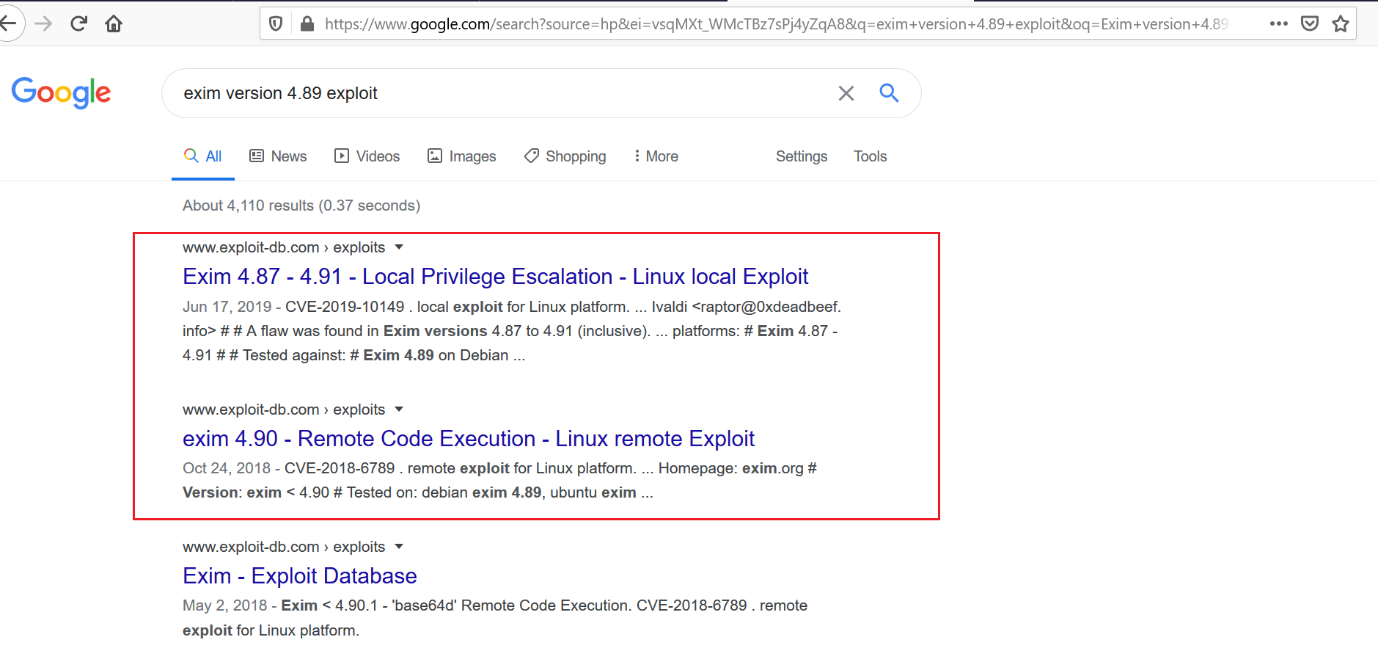The image size is (1378, 648).
Task: Expand dropdown arrow for third exploit-db result
Action: coord(399,547)
